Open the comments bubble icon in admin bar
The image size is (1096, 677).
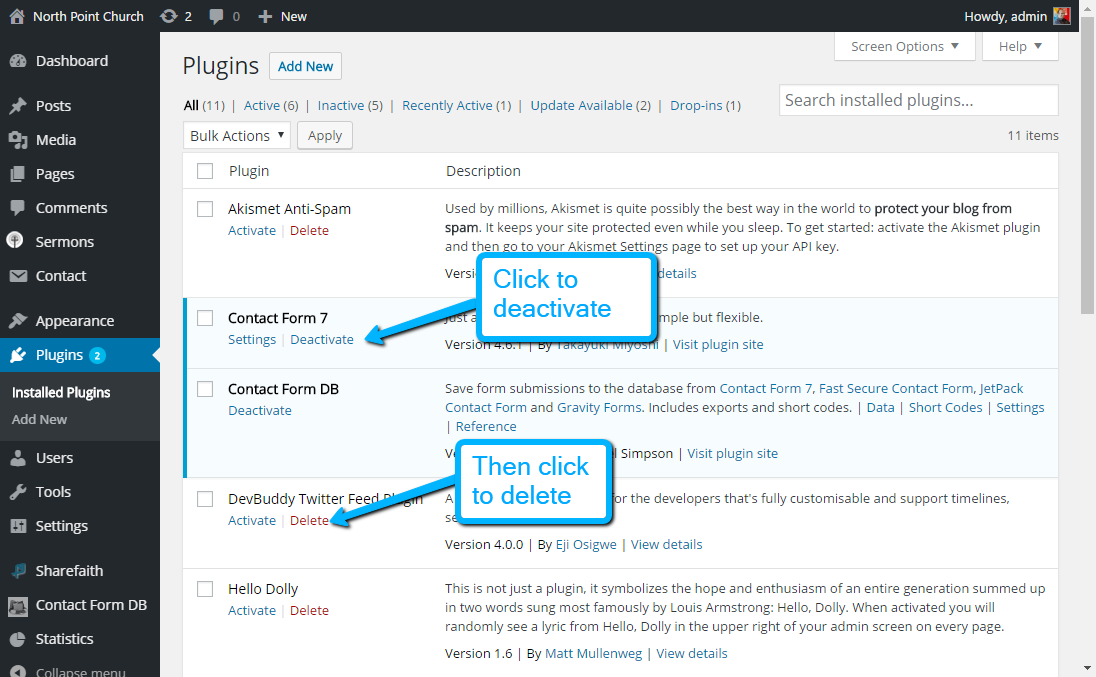217,16
